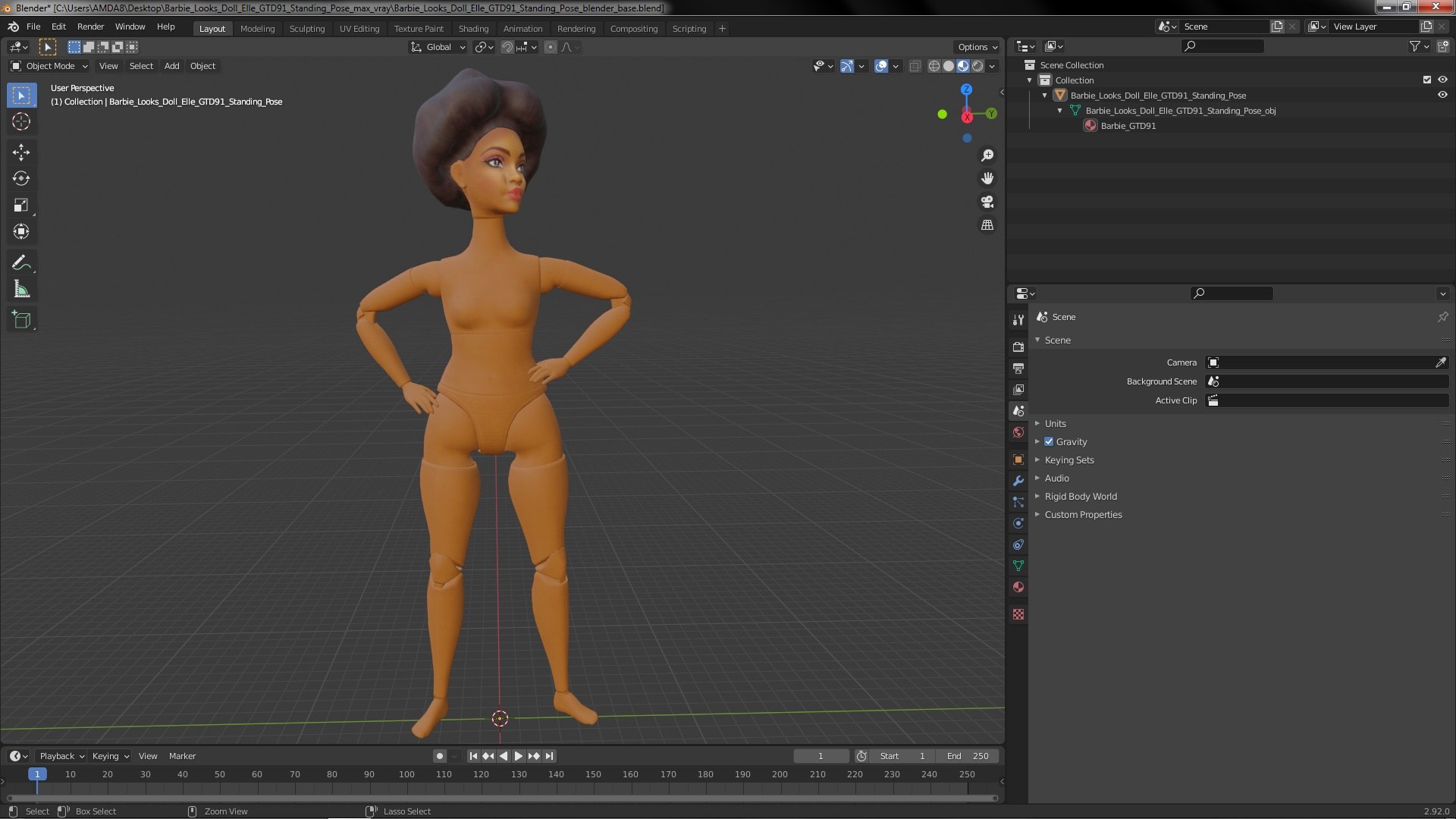1456x819 pixels.
Task: Select the Measure tool
Action: [x=21, y=290]
